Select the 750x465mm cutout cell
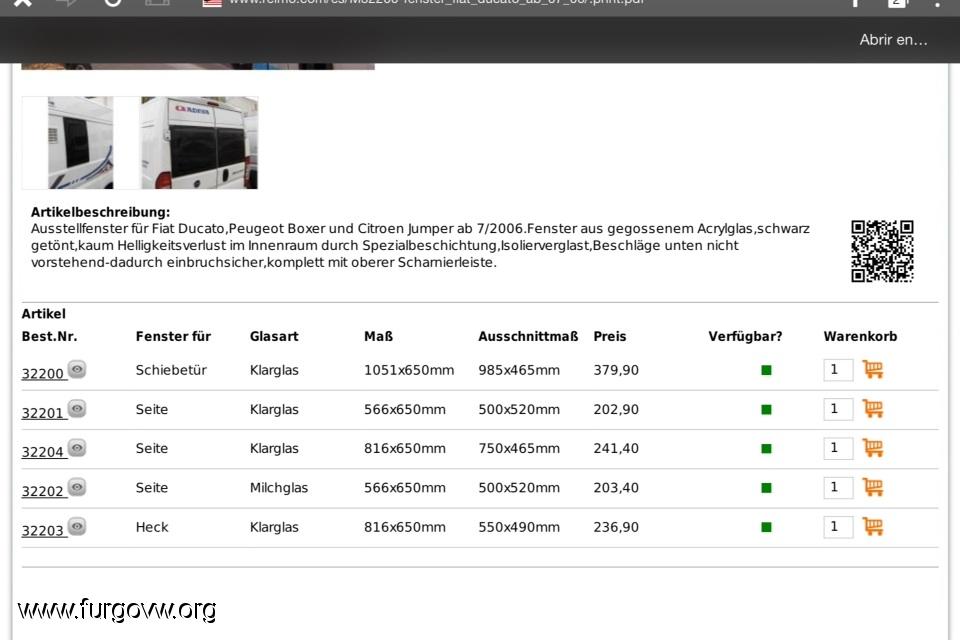 (519, 448)
